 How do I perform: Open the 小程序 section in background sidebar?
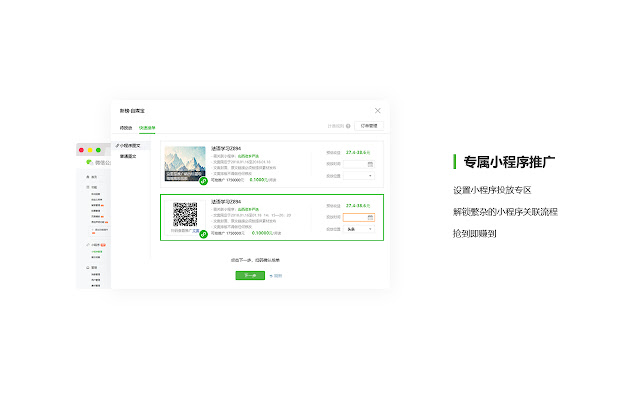(x=96, y=245)
